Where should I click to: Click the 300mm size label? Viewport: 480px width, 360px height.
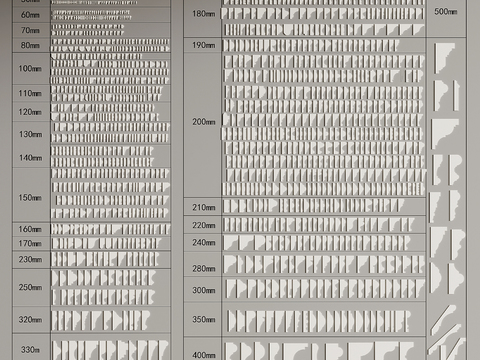[x=203, y=290]
